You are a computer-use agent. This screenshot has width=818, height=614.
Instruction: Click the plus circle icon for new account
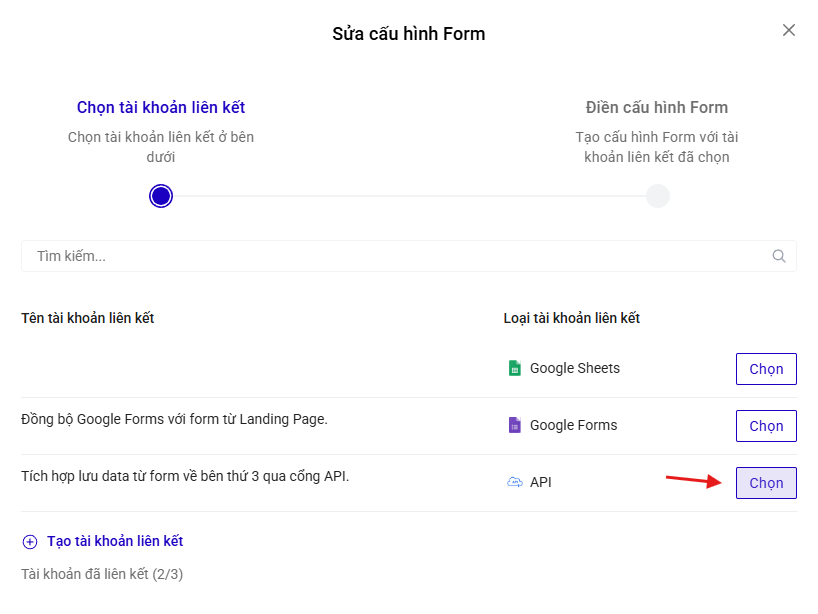30,541
